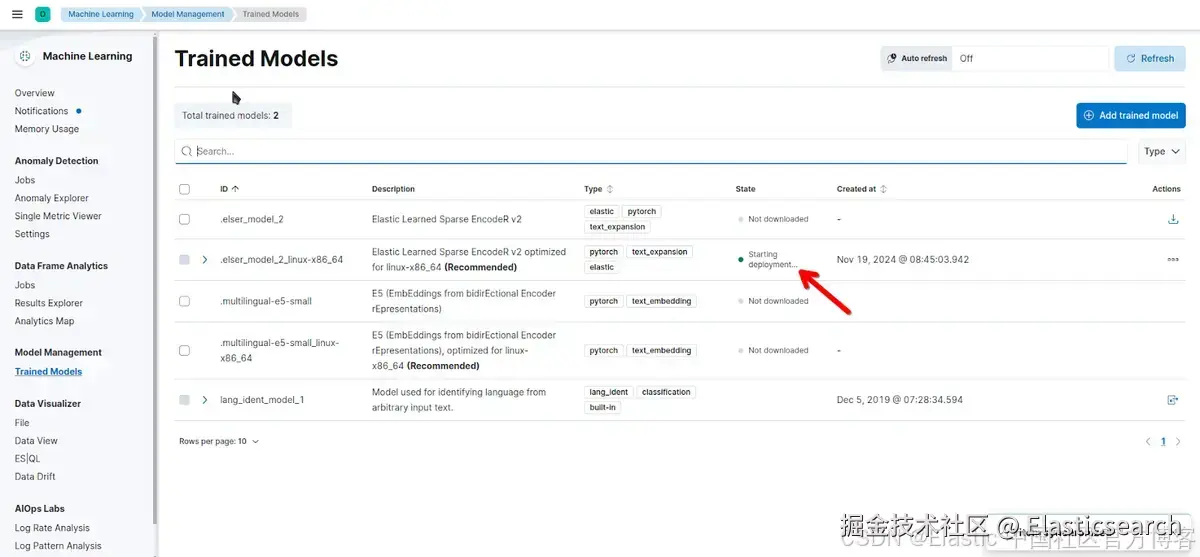Click the Machine Learning logo icon in sidebar
This screenshot has width=1200, height=557.
point(25,56)
